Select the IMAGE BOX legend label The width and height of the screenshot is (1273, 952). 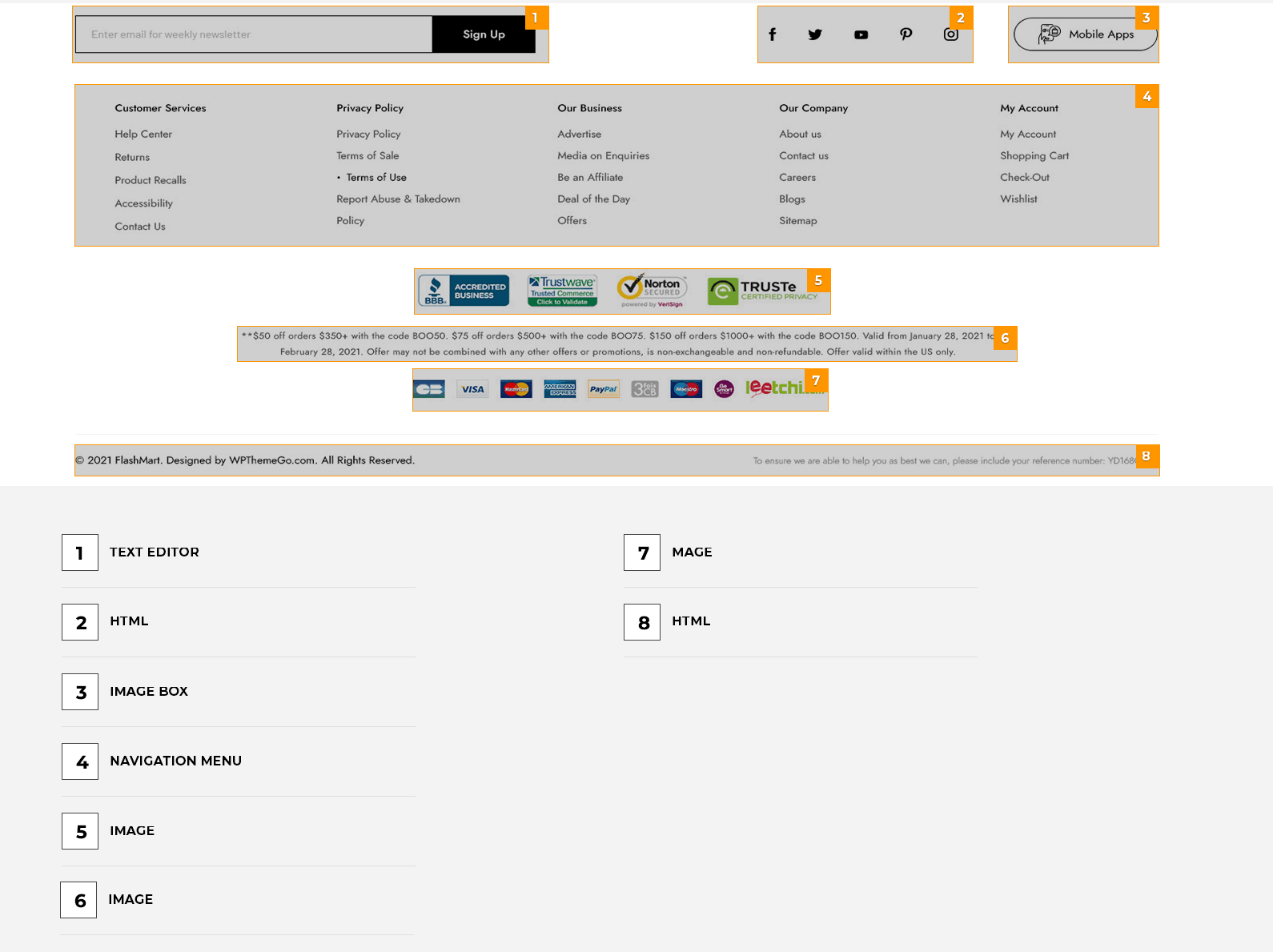[149, 692]
